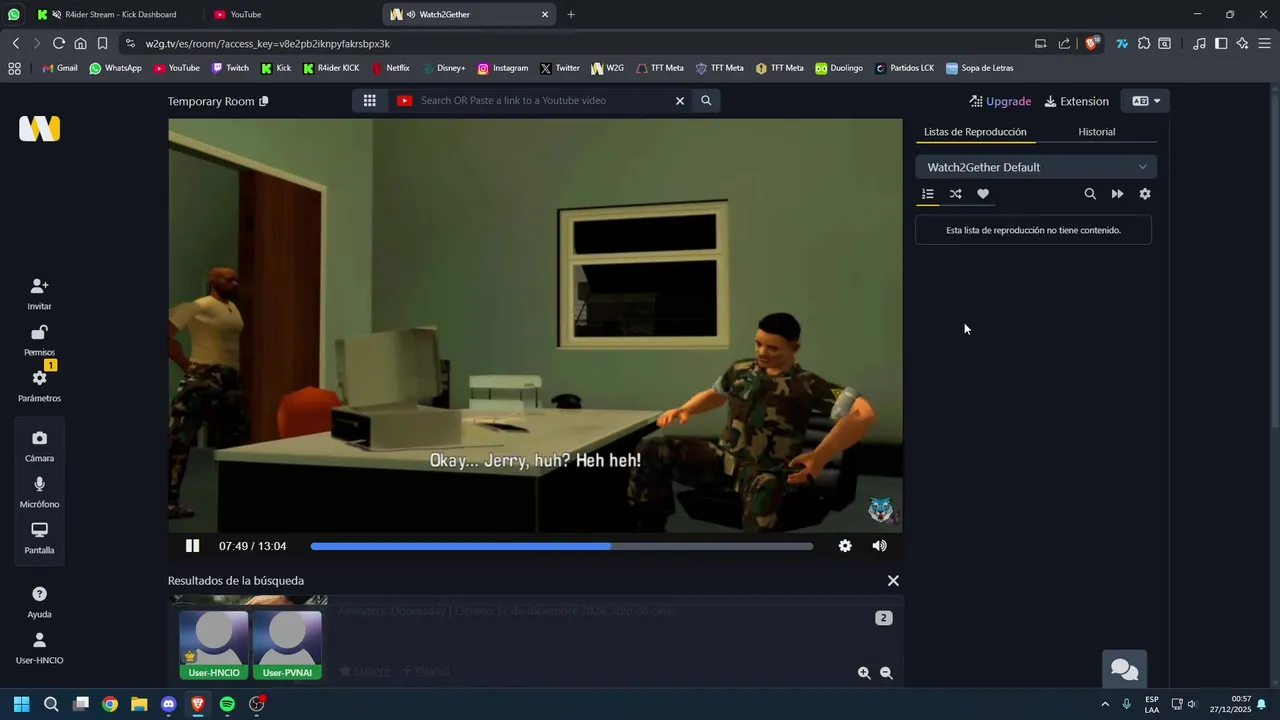Seek on the video progress bar
The width and height of the screenshot is (1280, 720).
coord(562,546)
